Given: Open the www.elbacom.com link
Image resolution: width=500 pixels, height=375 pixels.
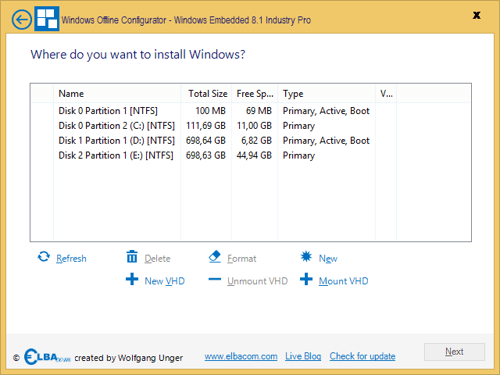Looking at the screenshot, I should point(241,356).
